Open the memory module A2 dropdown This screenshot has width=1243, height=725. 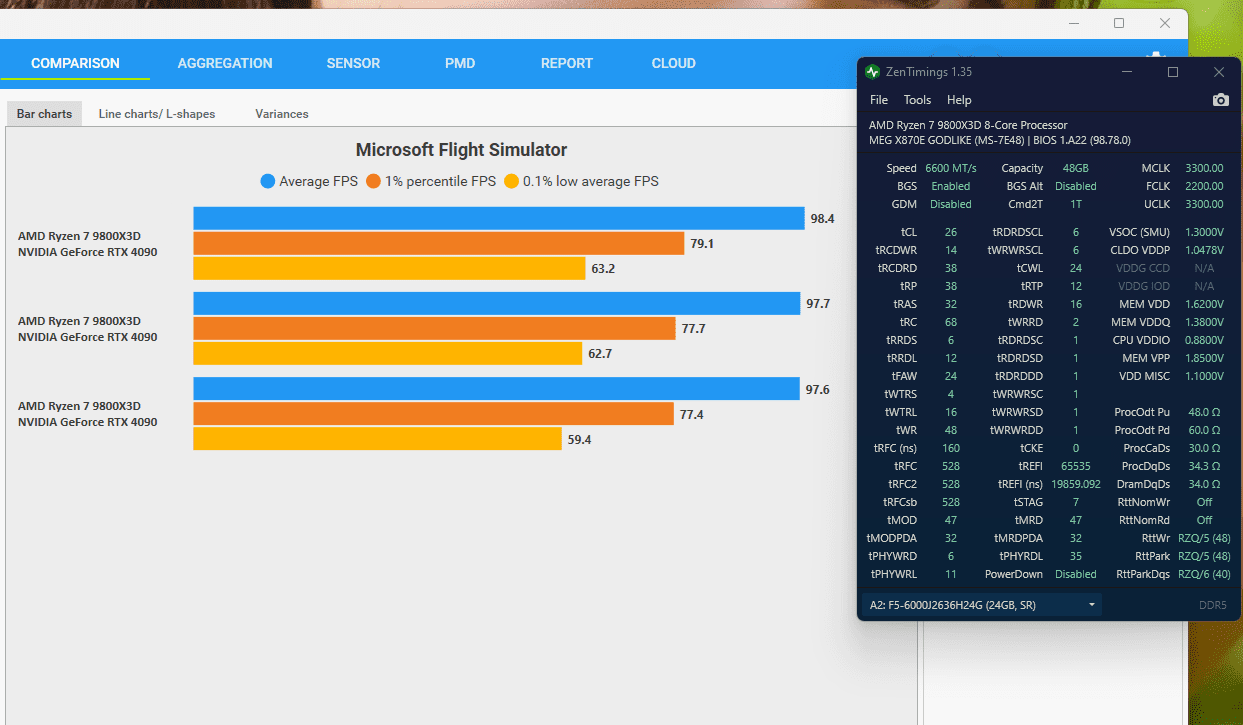pos(982,604)
